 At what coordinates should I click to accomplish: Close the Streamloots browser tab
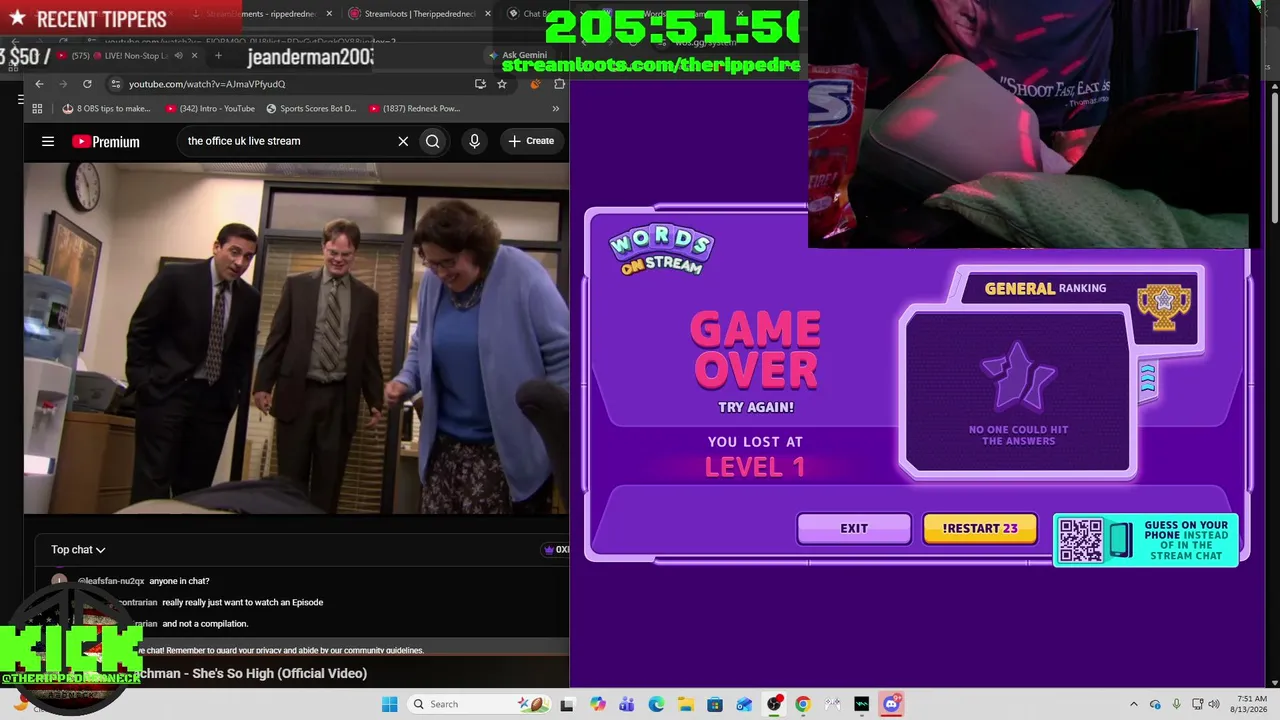tap(487, 14)
